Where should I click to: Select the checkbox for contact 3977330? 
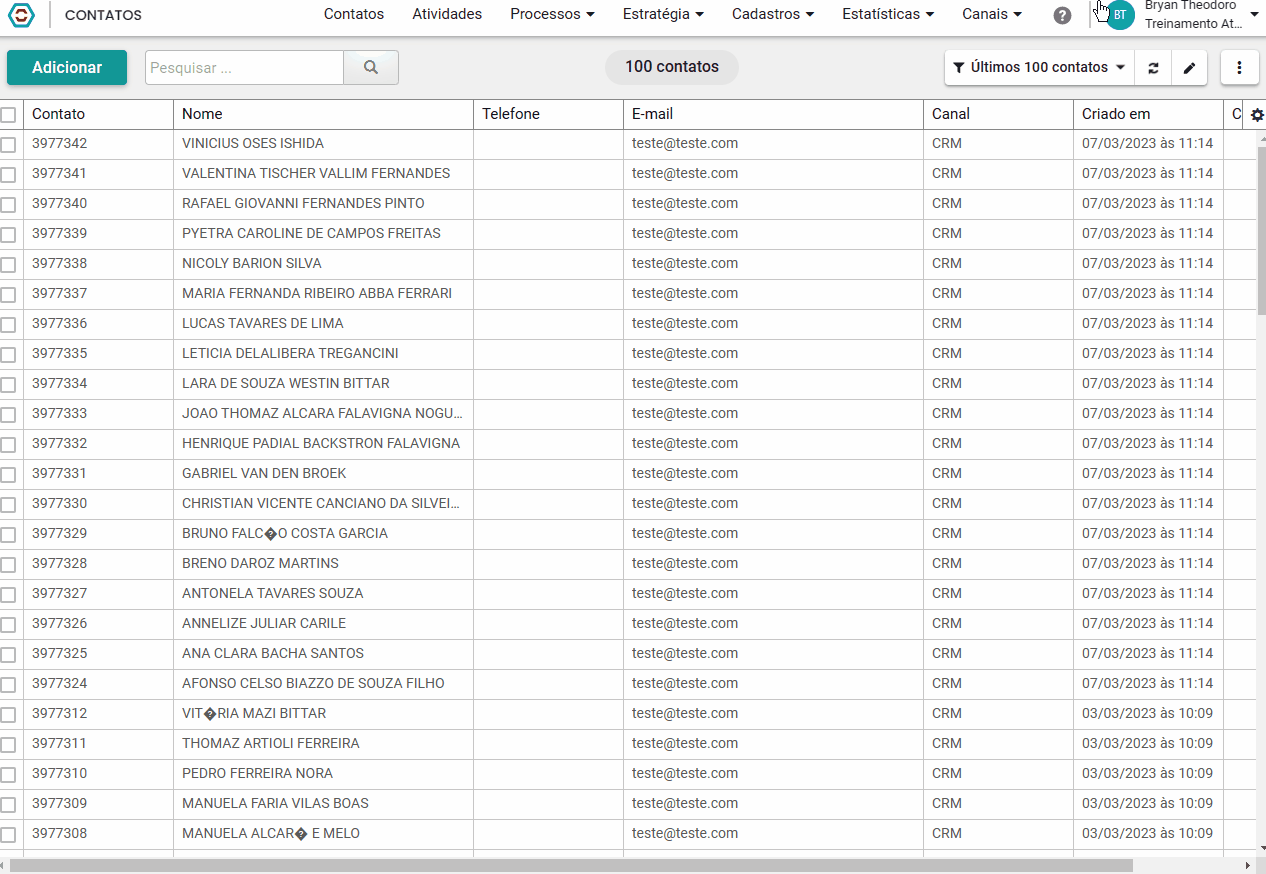pyautogui.click(x=8, y=505)
